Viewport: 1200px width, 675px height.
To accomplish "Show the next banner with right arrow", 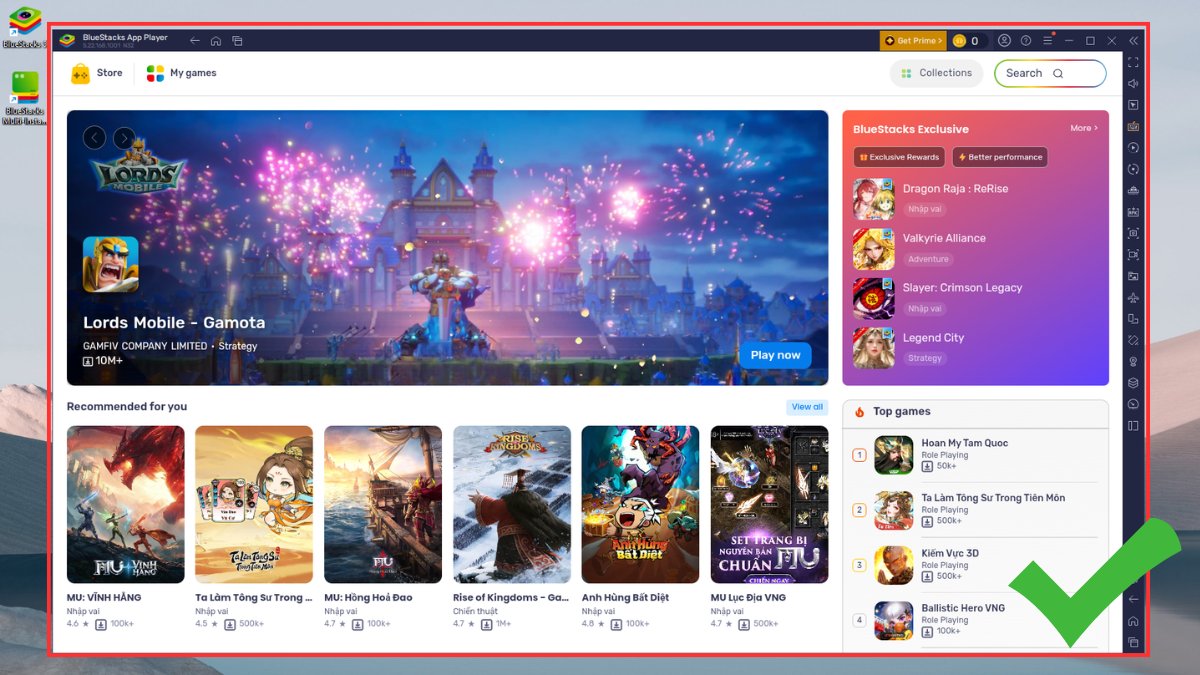I will click(124, 138).
